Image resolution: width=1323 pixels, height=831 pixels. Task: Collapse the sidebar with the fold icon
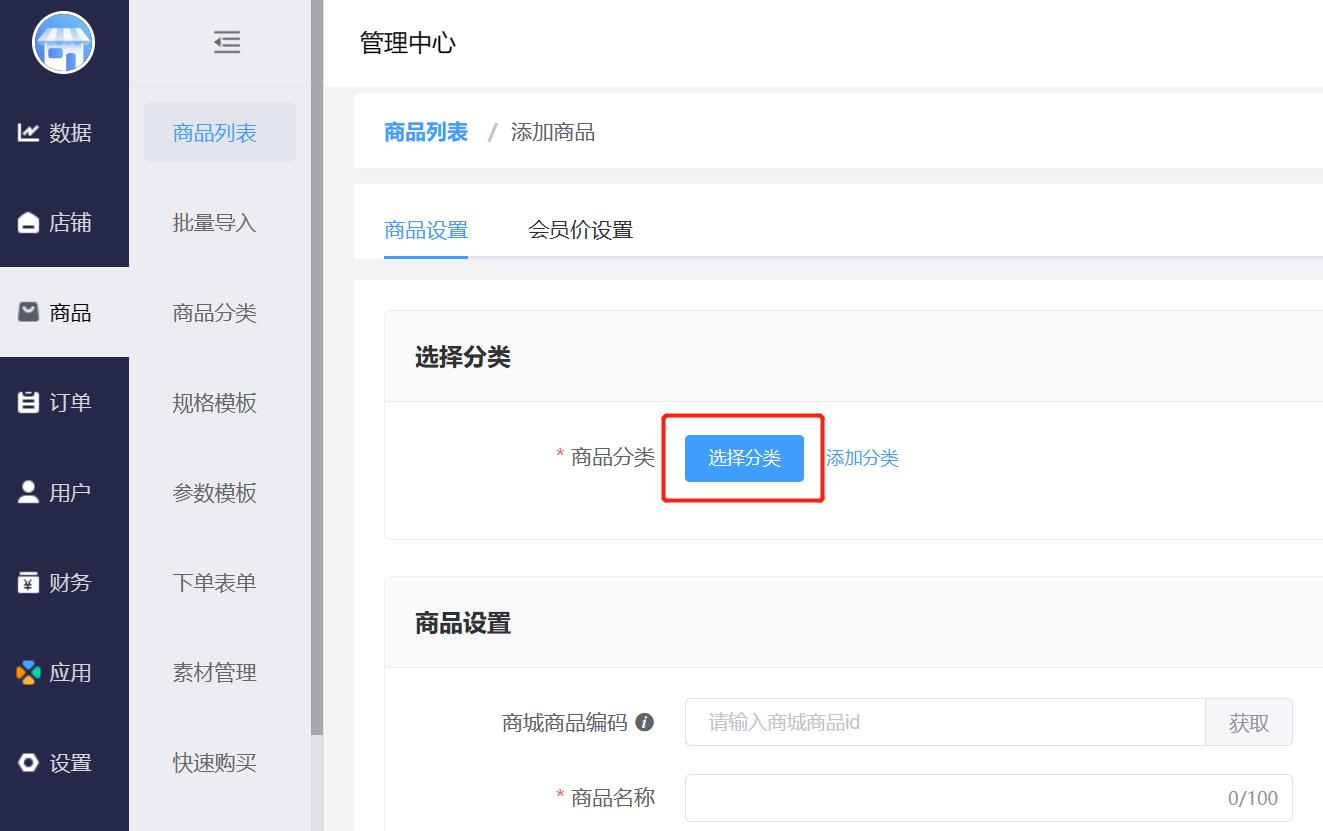(x=227, y=42)
